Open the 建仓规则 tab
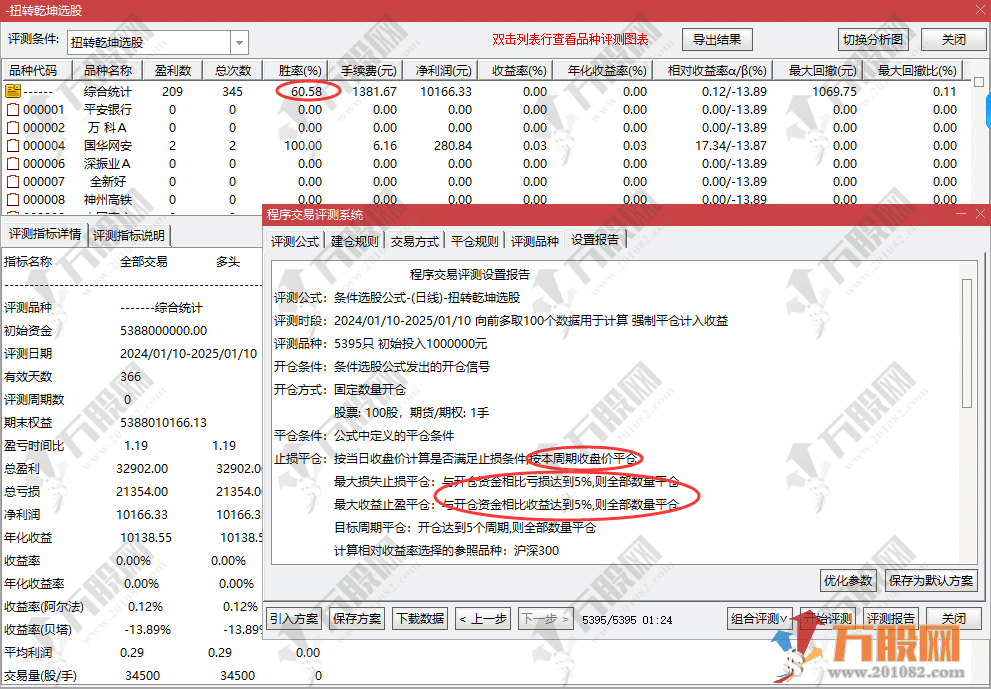991x689 pixels. [355, 241]
